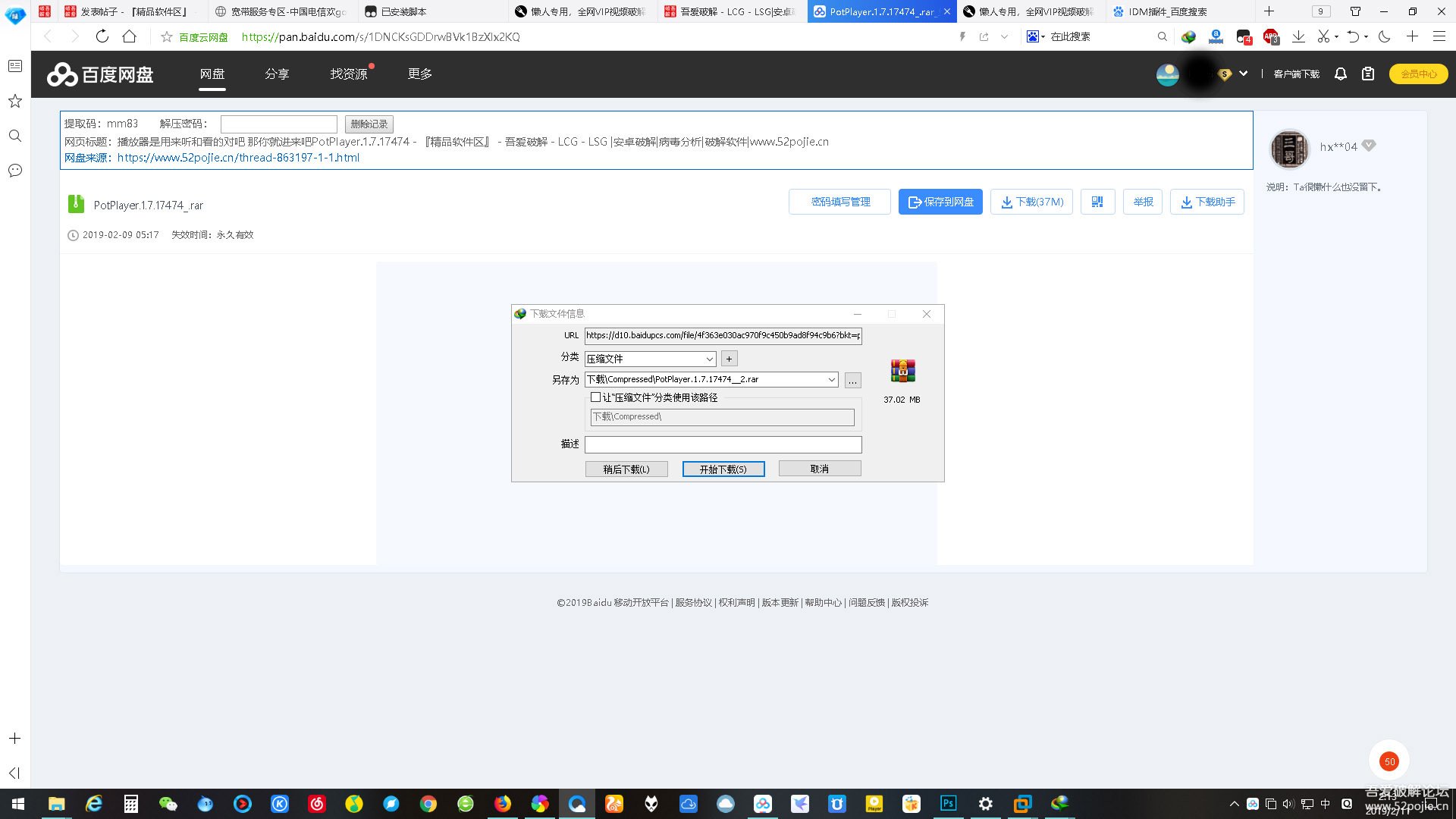Open the notifications bell icon
Screen dimensions: 1456x819
click(1340, 74)
